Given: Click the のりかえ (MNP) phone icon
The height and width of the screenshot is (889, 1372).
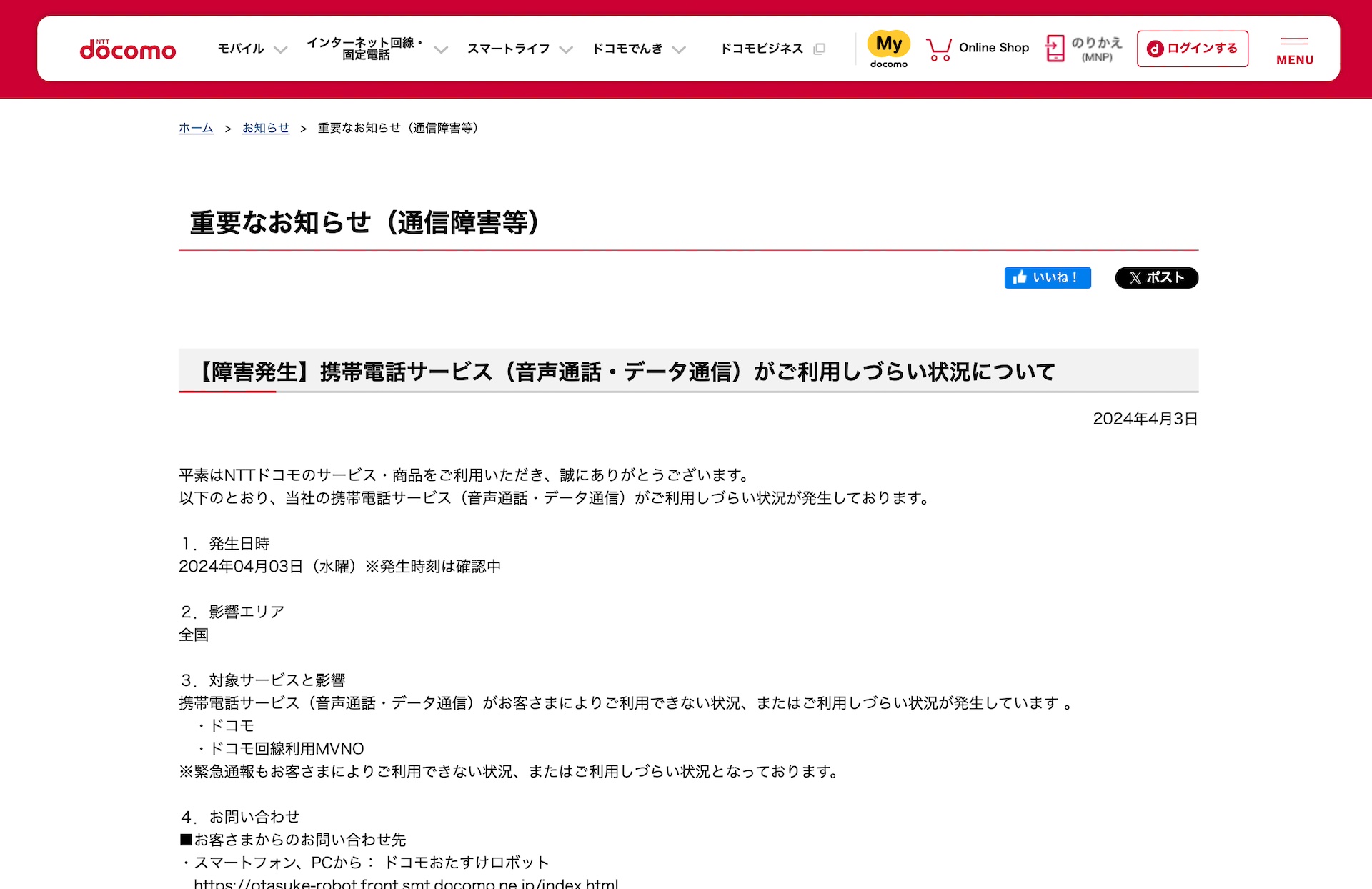Looking at the screenshot, I should (1055, 49).
